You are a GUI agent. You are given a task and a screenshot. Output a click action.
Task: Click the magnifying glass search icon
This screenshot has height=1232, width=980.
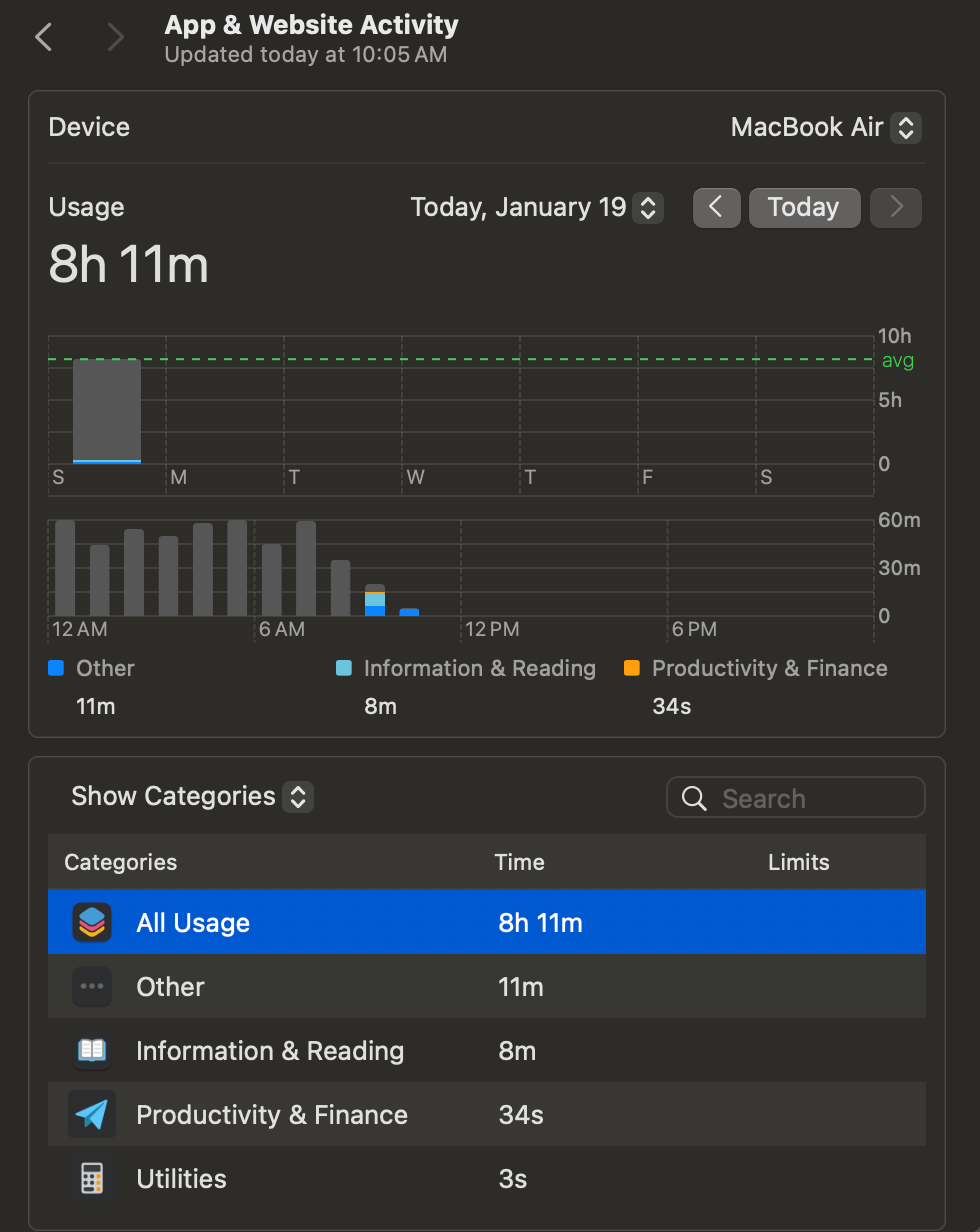pos(694,798)
